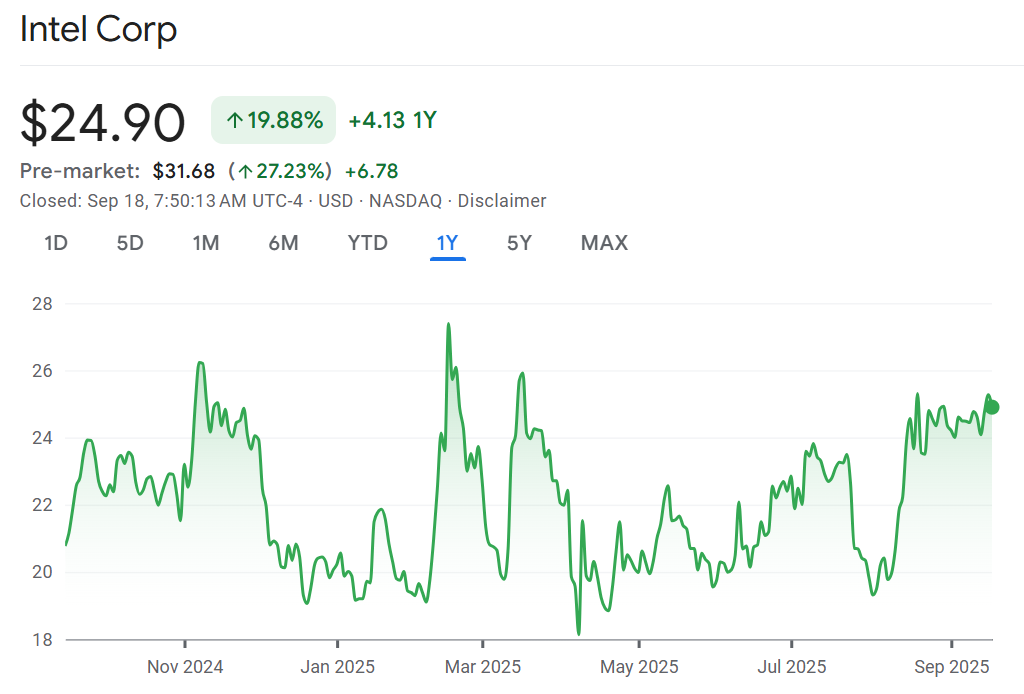This screenshot has height=694, width=1024.
Task: Click the green current-price dot on chart
Action: [991, 407]
